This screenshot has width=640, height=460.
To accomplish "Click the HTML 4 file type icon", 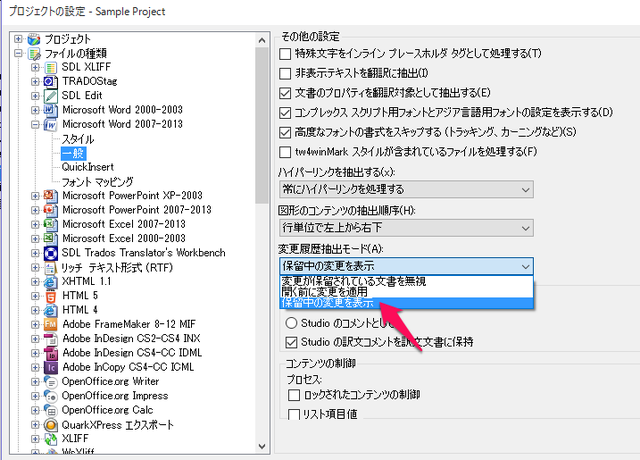I will click(51, 311).
